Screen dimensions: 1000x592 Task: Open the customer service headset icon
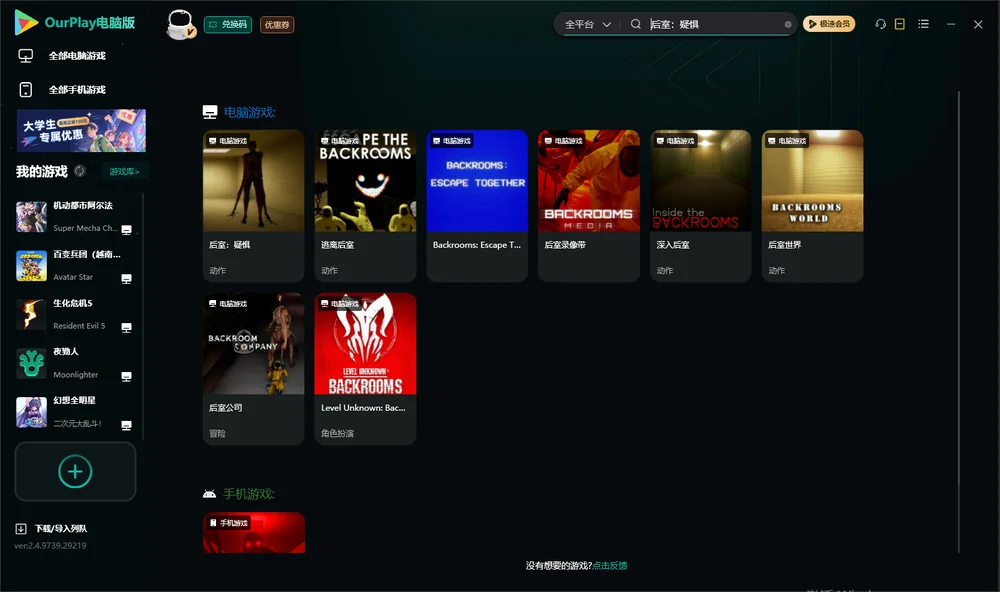click(x=880, y=24)
